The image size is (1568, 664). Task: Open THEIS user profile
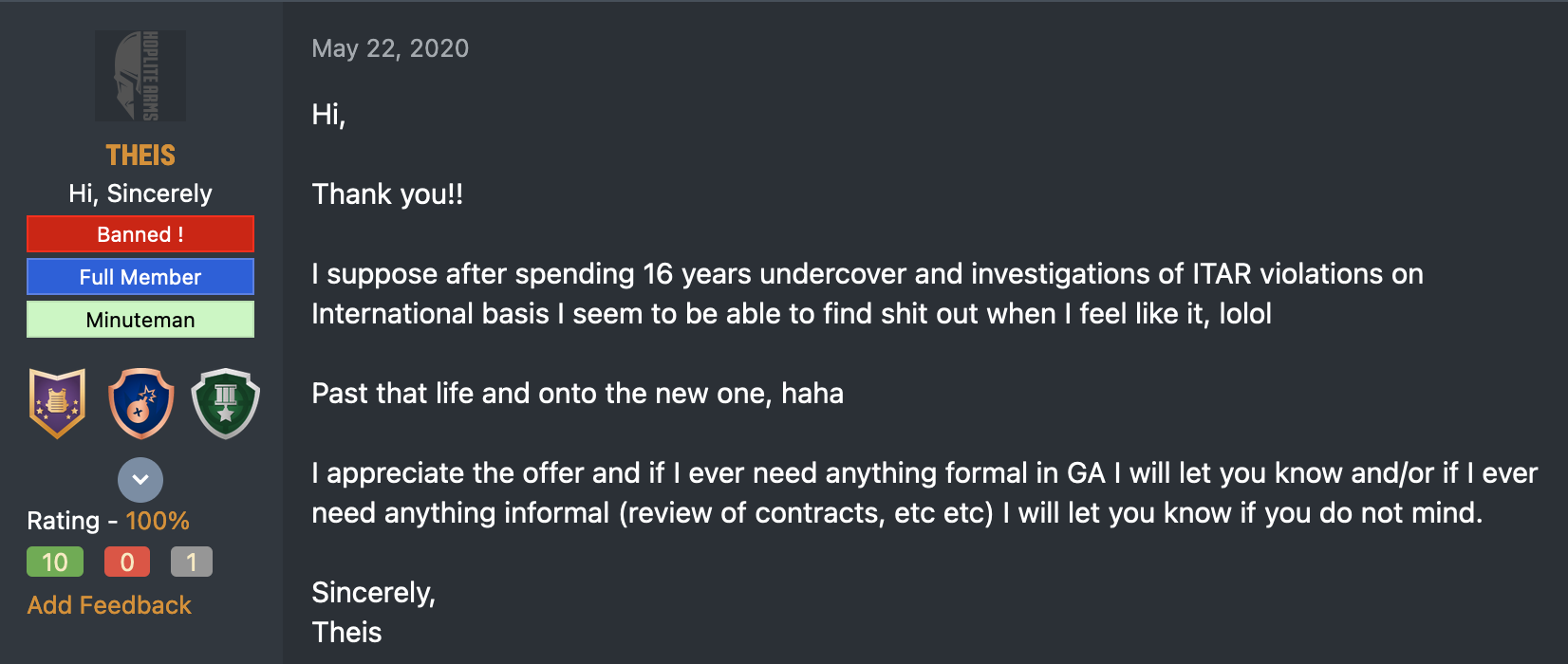pos(140,155)
